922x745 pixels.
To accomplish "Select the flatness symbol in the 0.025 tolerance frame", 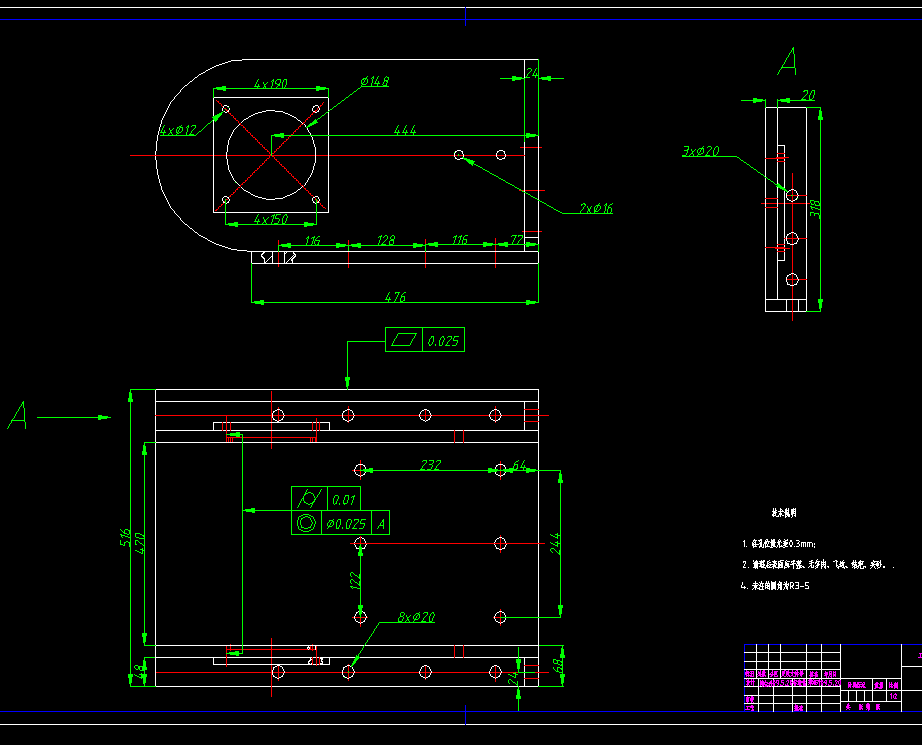I will coord(404,340).
